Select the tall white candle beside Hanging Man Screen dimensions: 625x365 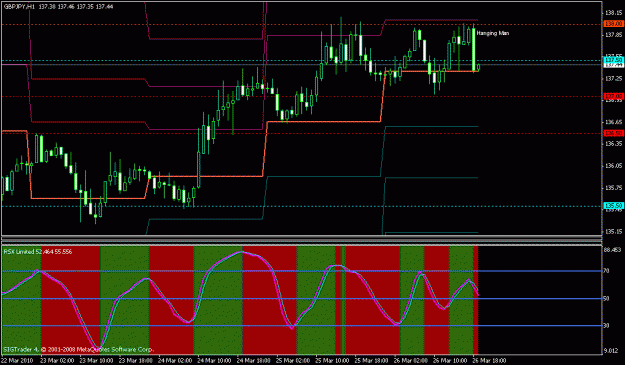click(x=474, y=49)
